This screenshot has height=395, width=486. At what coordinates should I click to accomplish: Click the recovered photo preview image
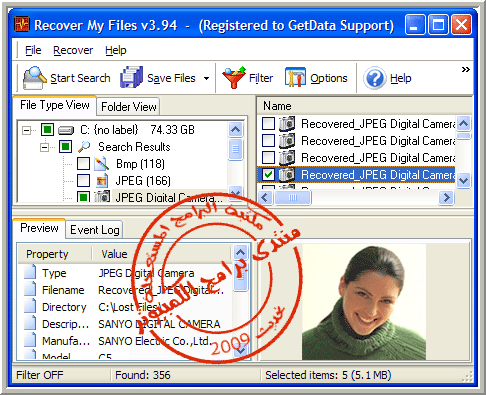[x=364, y=302]
